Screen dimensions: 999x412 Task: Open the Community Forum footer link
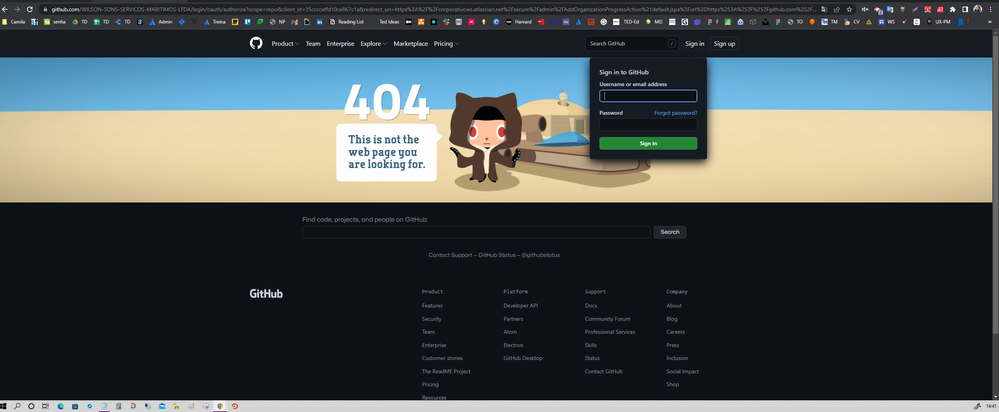tap(607, 319)
